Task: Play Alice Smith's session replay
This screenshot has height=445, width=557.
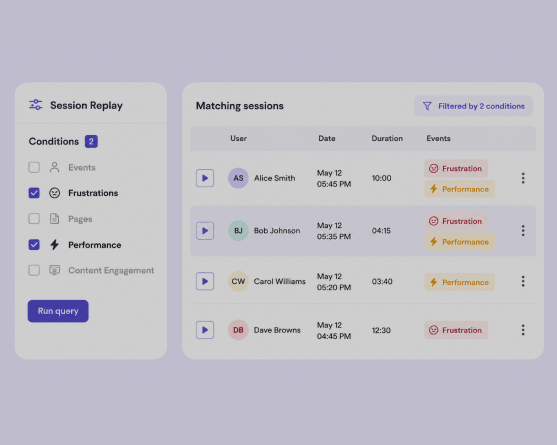Action: pos(205,178)
